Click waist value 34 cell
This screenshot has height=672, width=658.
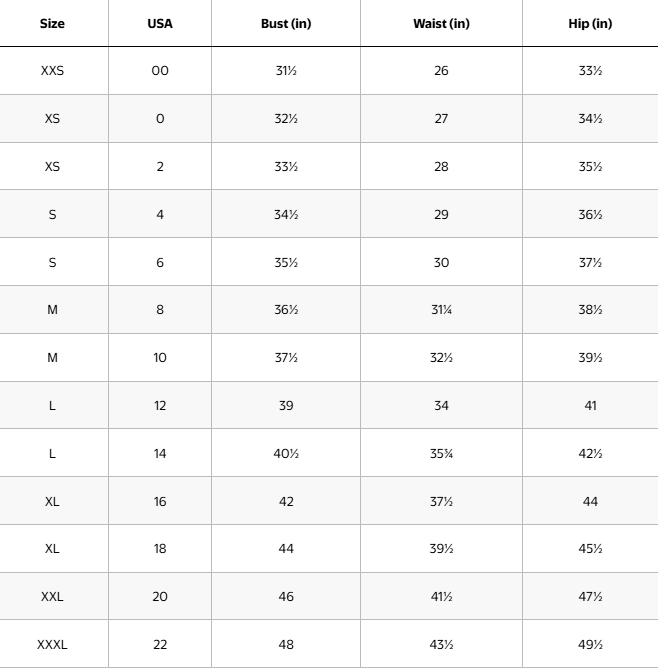click(441, 405)
